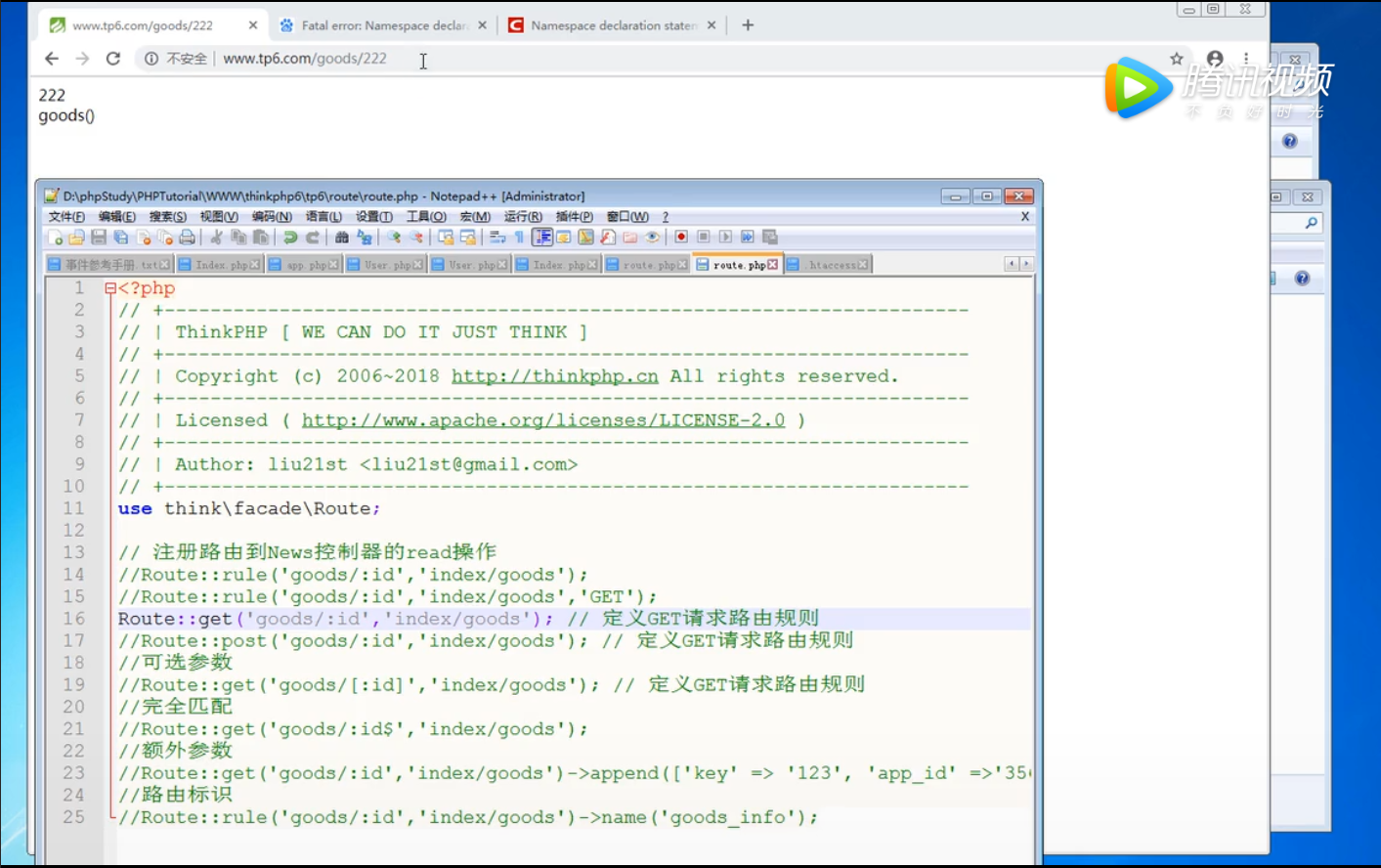Open the Chrome profile avatar icon

1215,59
